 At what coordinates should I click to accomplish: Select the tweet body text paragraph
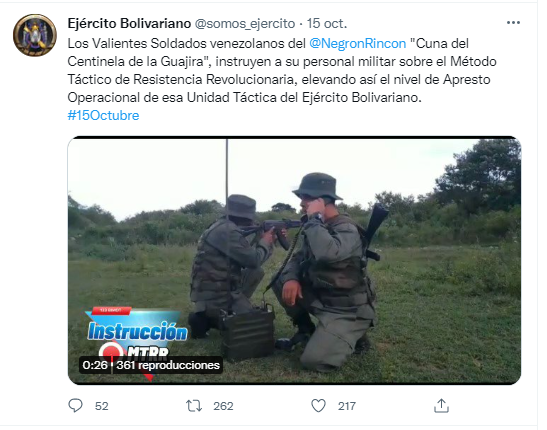coord(282,70)
